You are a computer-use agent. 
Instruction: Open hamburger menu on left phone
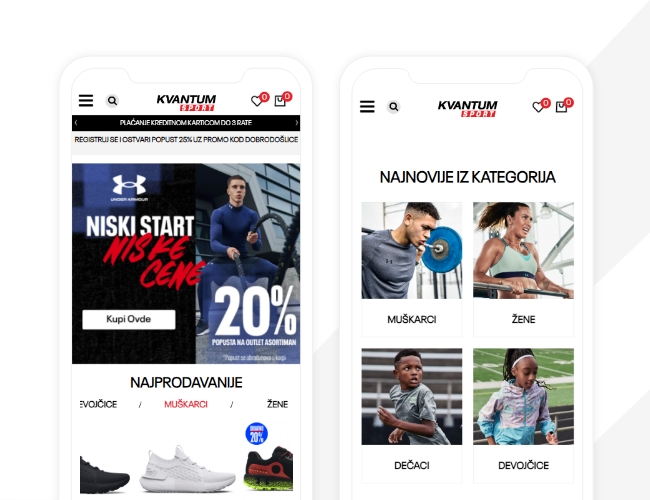click(86, 100)
